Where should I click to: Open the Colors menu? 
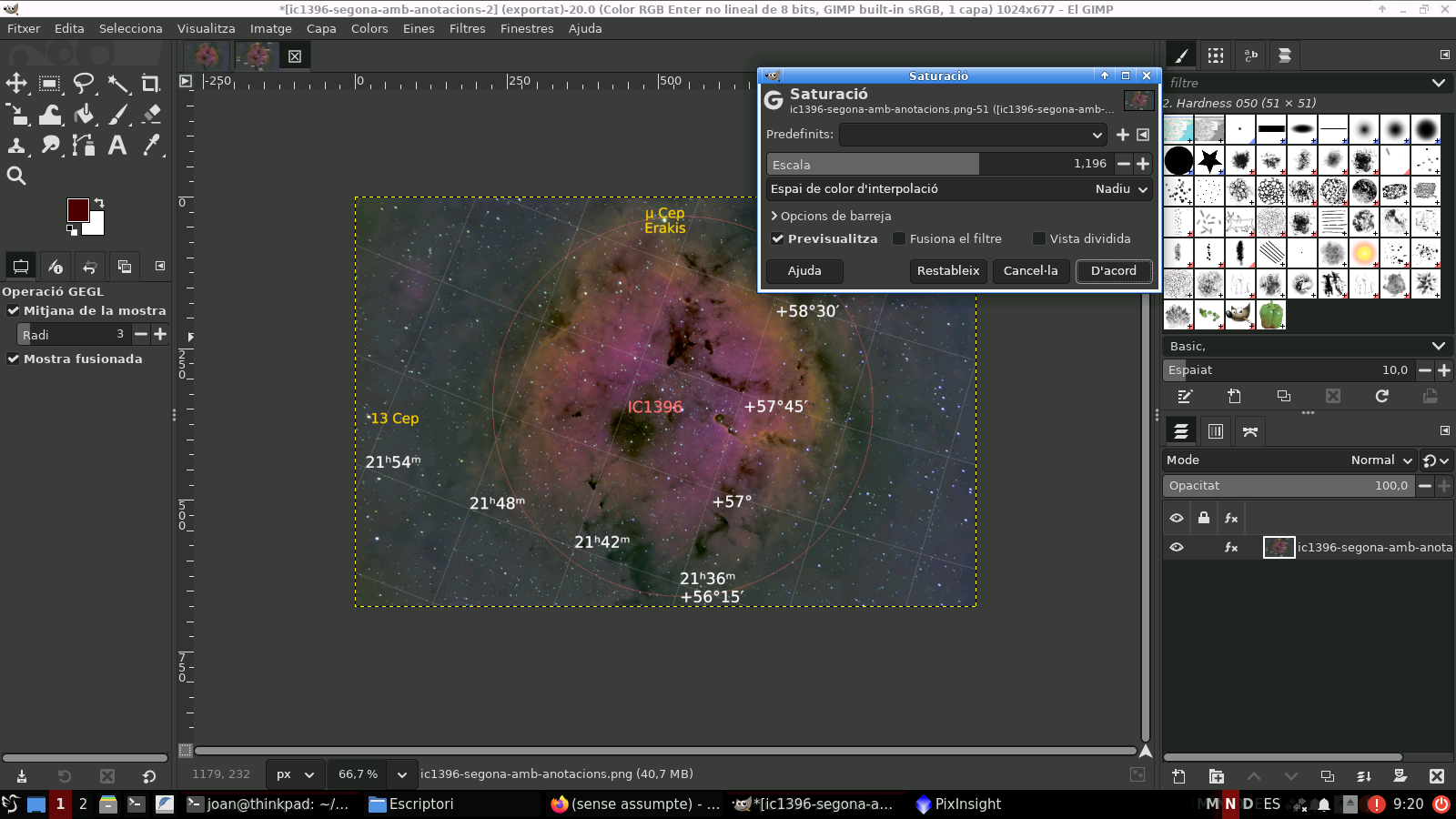click(x=369, y=28)
